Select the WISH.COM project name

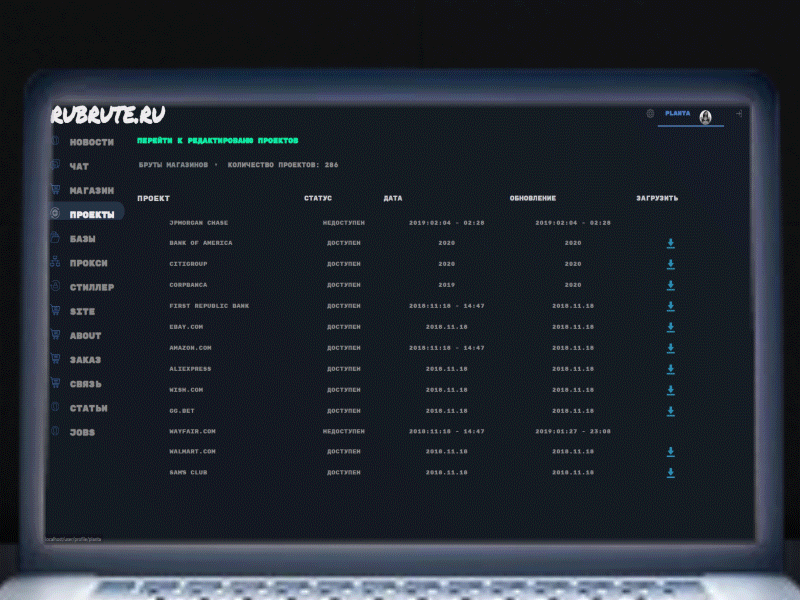tap(186, 389)
